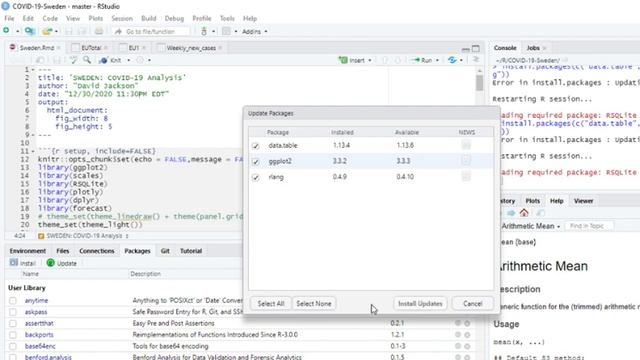
Task: Click Cancel in Update Packages dialog
Action: (x=473, y=304)
